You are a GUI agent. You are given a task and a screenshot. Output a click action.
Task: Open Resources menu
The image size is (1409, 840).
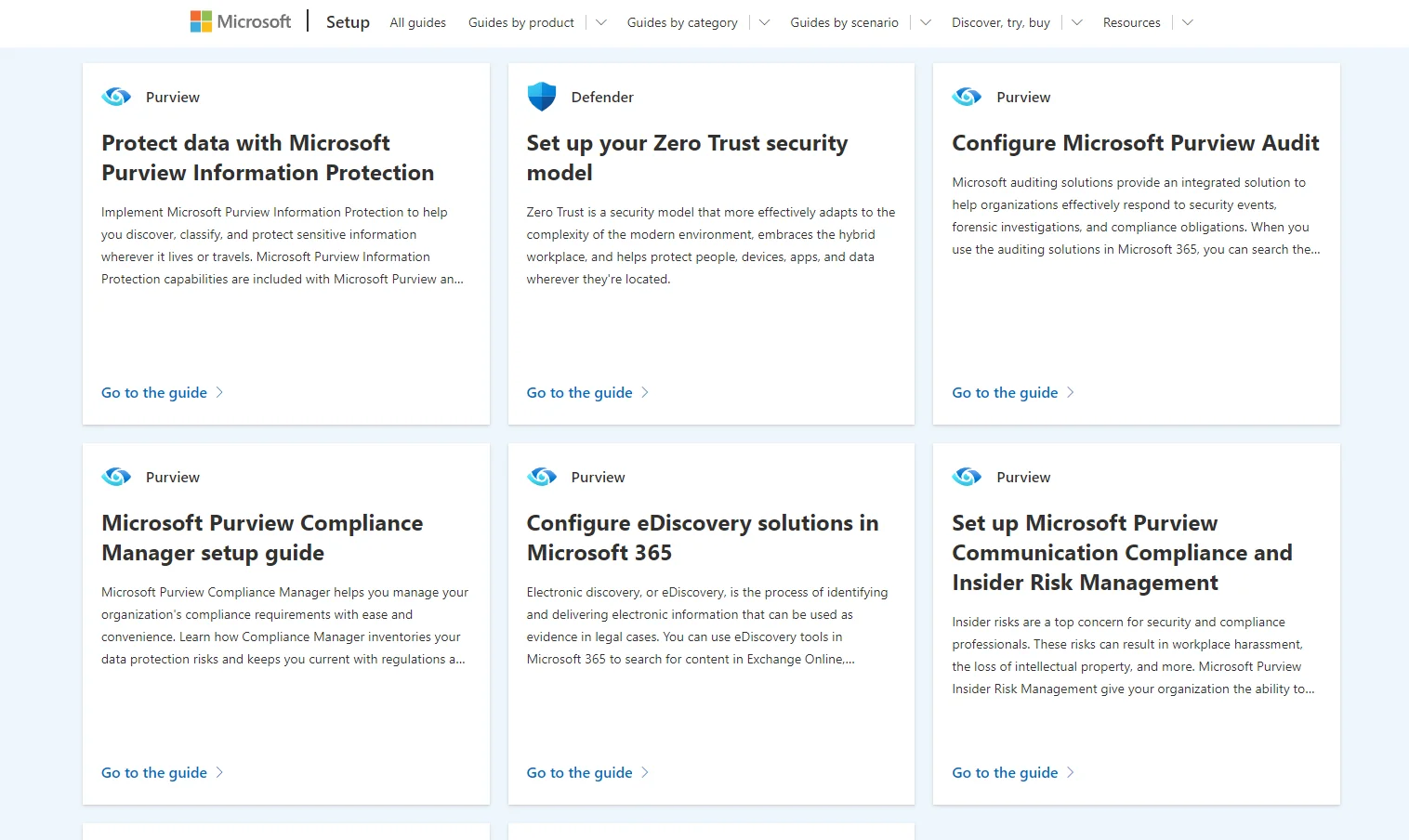(1132, 22)
